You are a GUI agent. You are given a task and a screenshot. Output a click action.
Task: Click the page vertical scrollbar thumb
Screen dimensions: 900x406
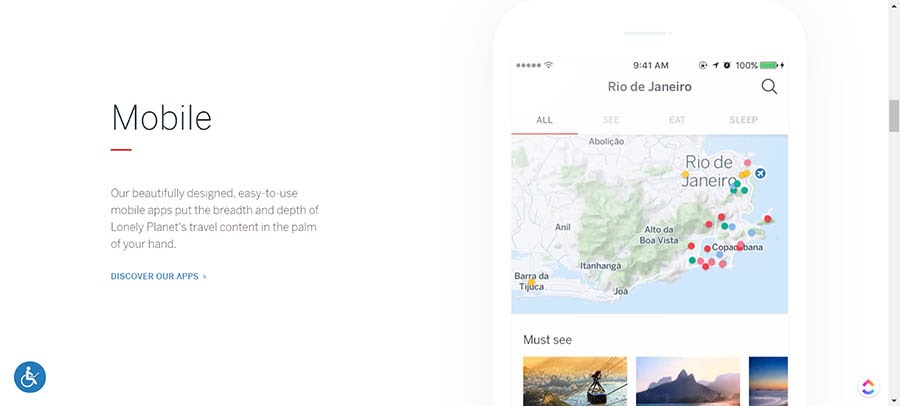(894, 116)
